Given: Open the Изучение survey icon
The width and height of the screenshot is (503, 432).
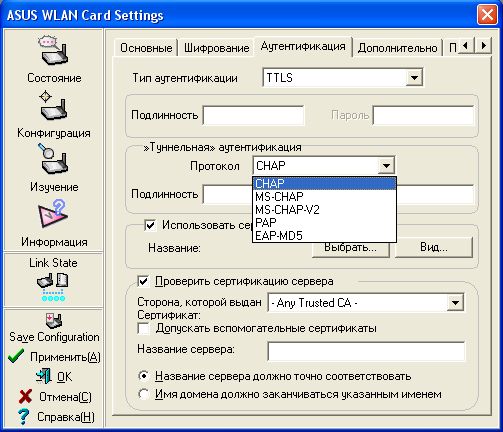Looking at the screenshot, I should tap(54, 159).
